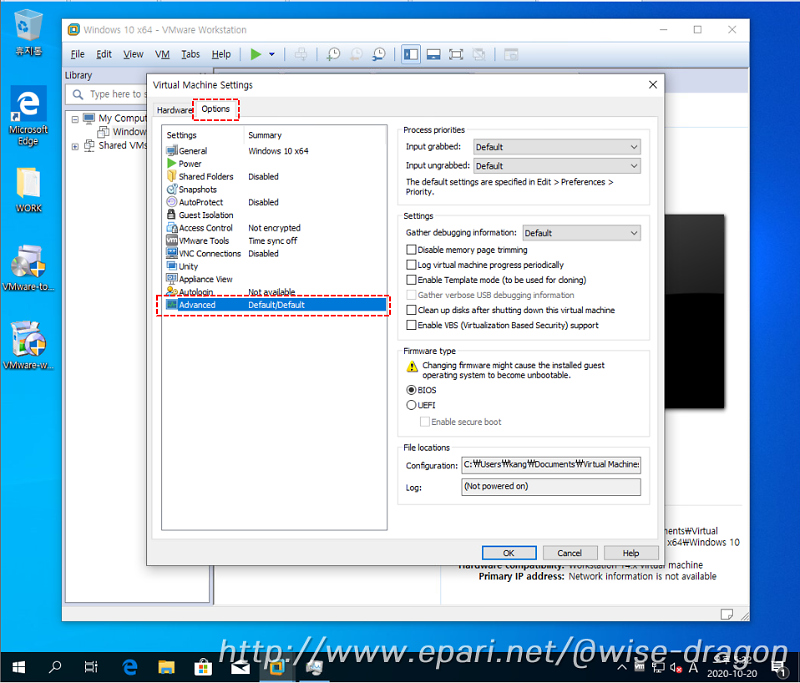Viewport: 800px width, 683px height.
Task: Select the Advanced settings row
Action: pos(274,305)
